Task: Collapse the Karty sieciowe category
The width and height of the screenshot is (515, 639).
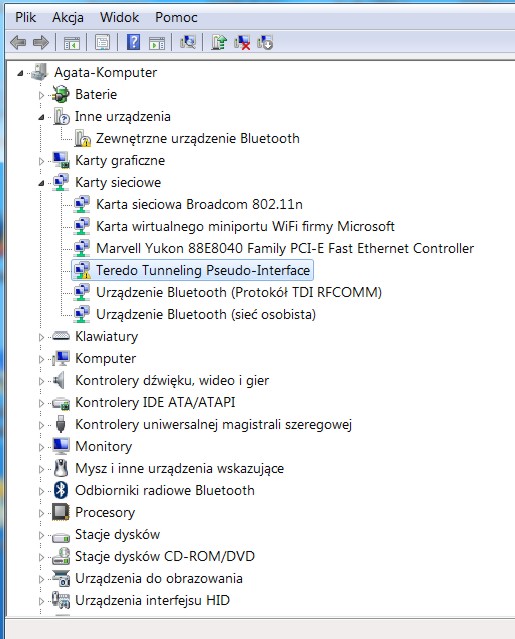Action: (41, 183)
